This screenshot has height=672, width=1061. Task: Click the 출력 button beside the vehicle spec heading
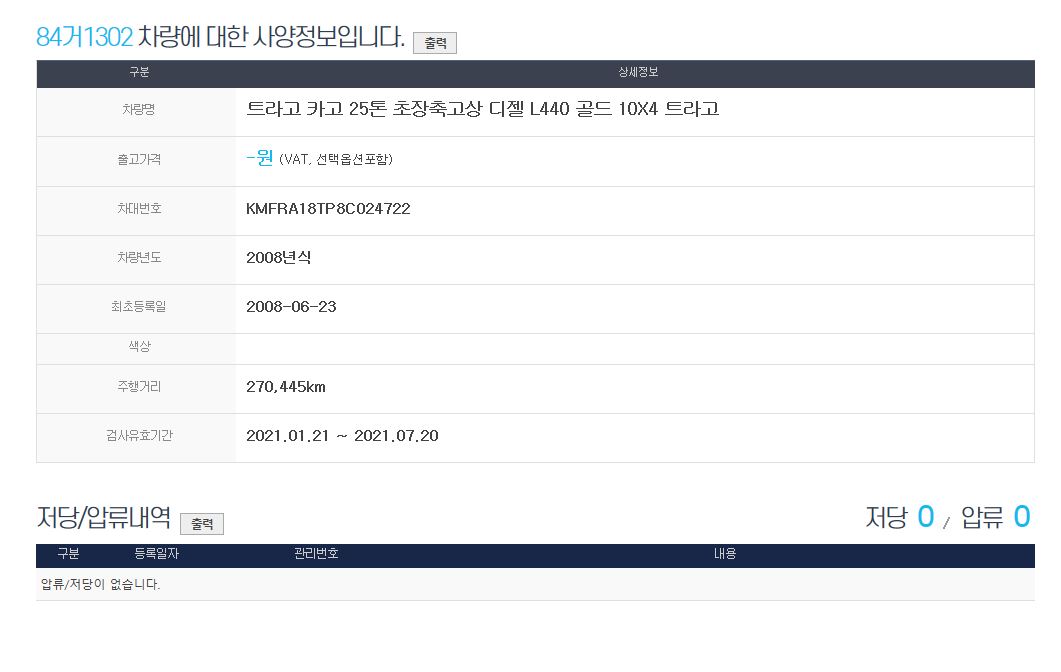coord(435,43)
